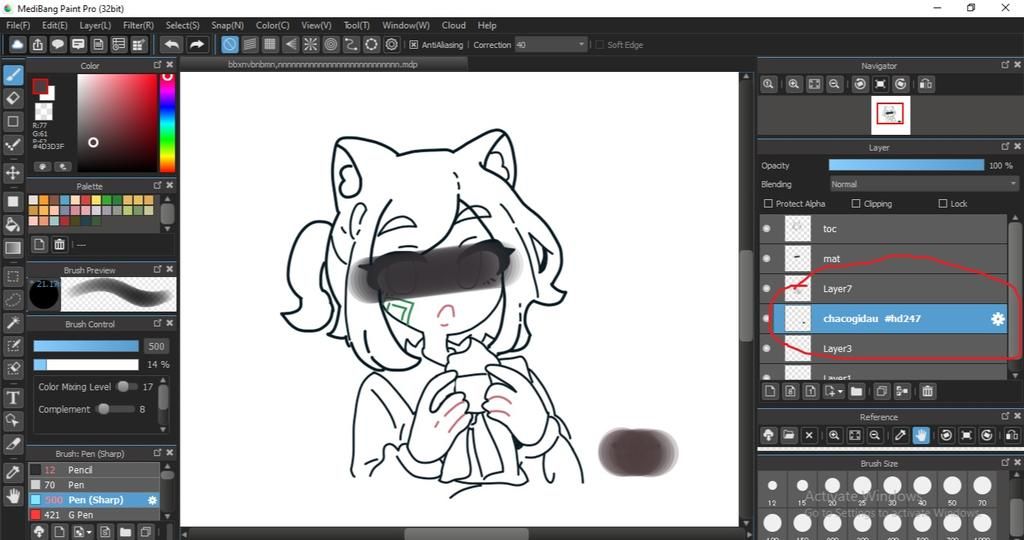Click the Undo arrow in top toolbar
This screenshot has width=1024, height=540.
click(172, 44)
